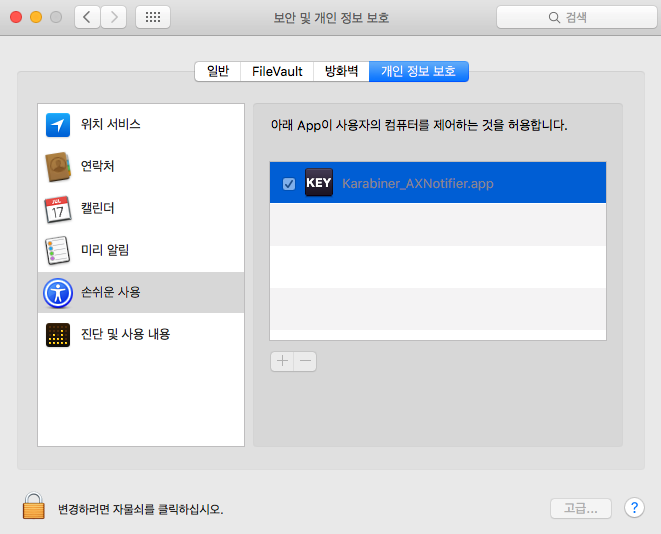Click the Karabiner KEY app icon
Viewport: 661px width, 534px height.
coord(319,182)
